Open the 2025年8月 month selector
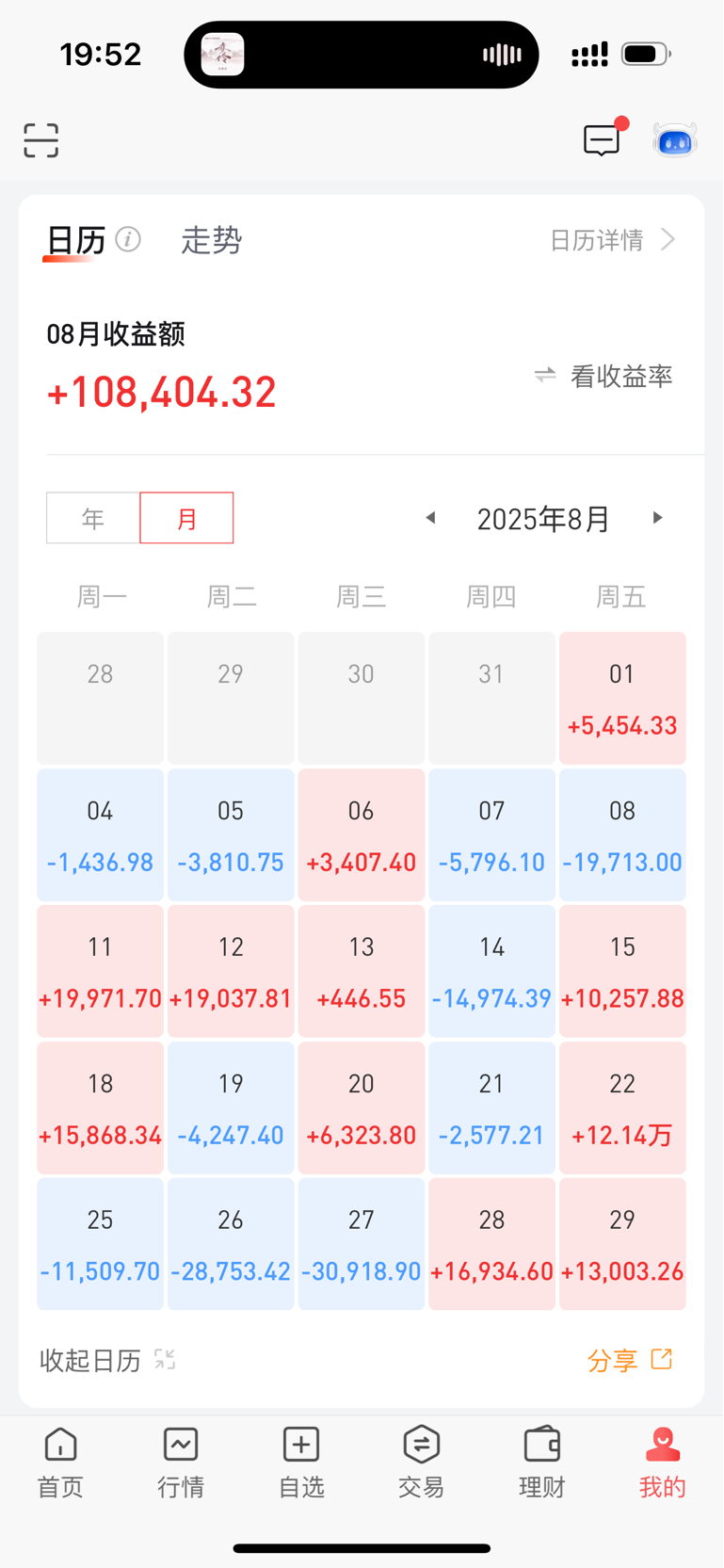724x1568 pixels. click(543, 519)
